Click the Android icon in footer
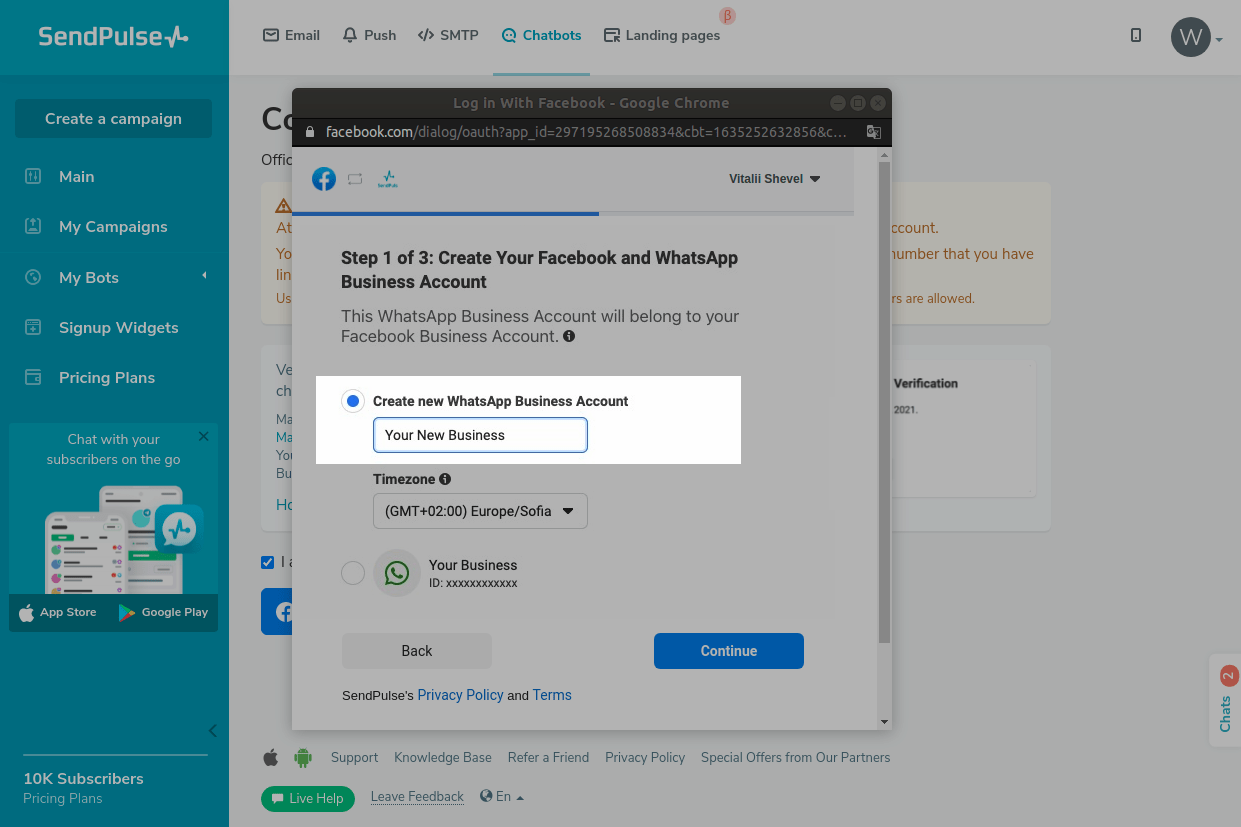The height and width of the screenshot is (827, 1241). click(303, 758)
